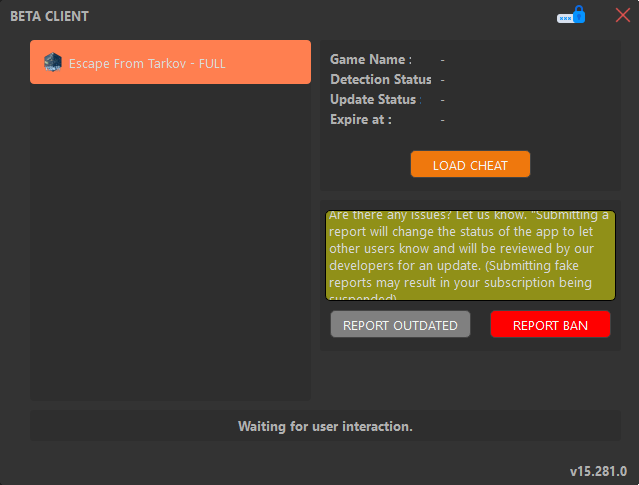Click the Update Status value dash

click(x=442, y=100)
